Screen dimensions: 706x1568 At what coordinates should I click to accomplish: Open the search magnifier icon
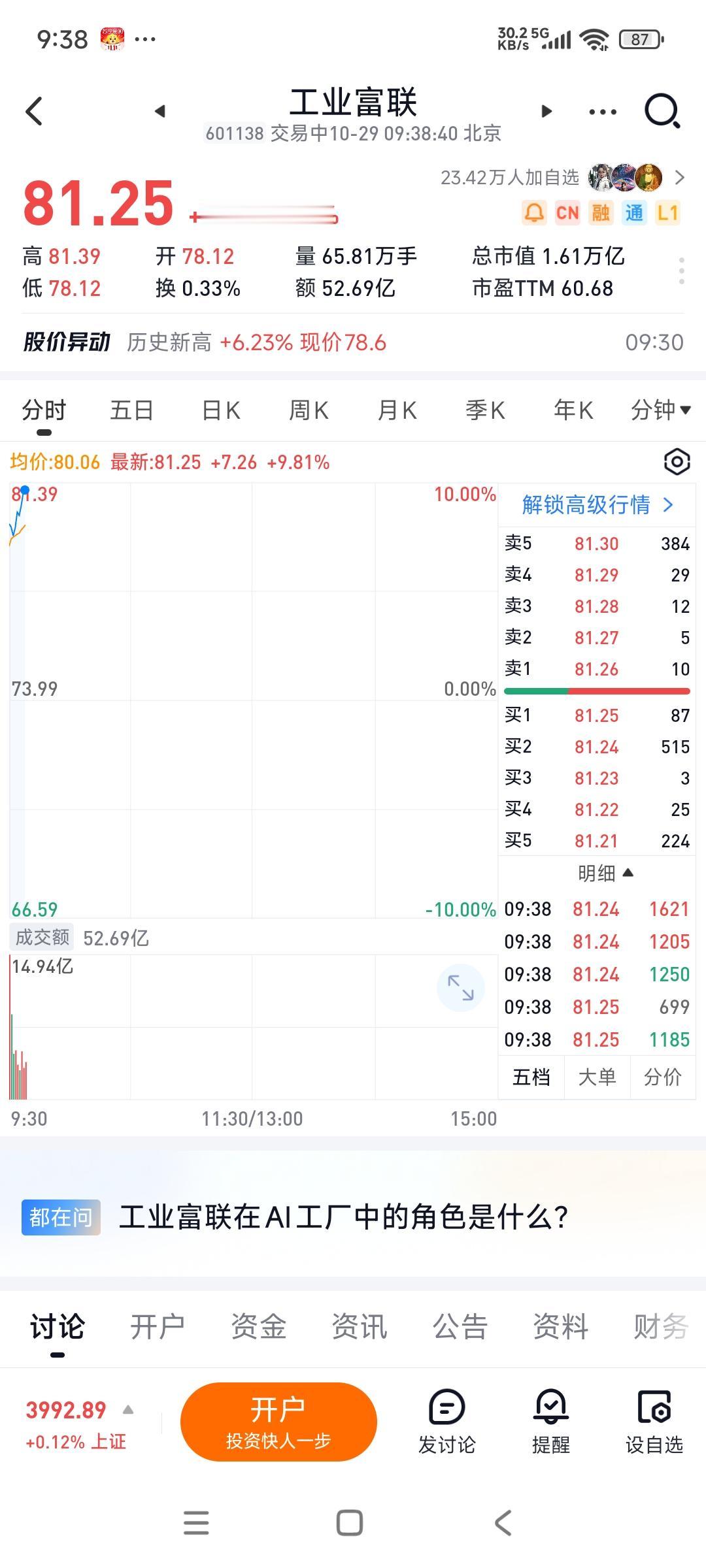(662, 111)
